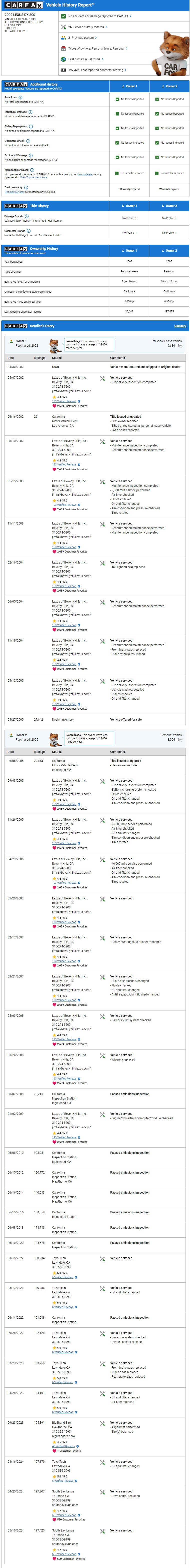Click the info icon next to Accident / Damage
This screenshot has height=1568, width=190.
coord(31,155)
